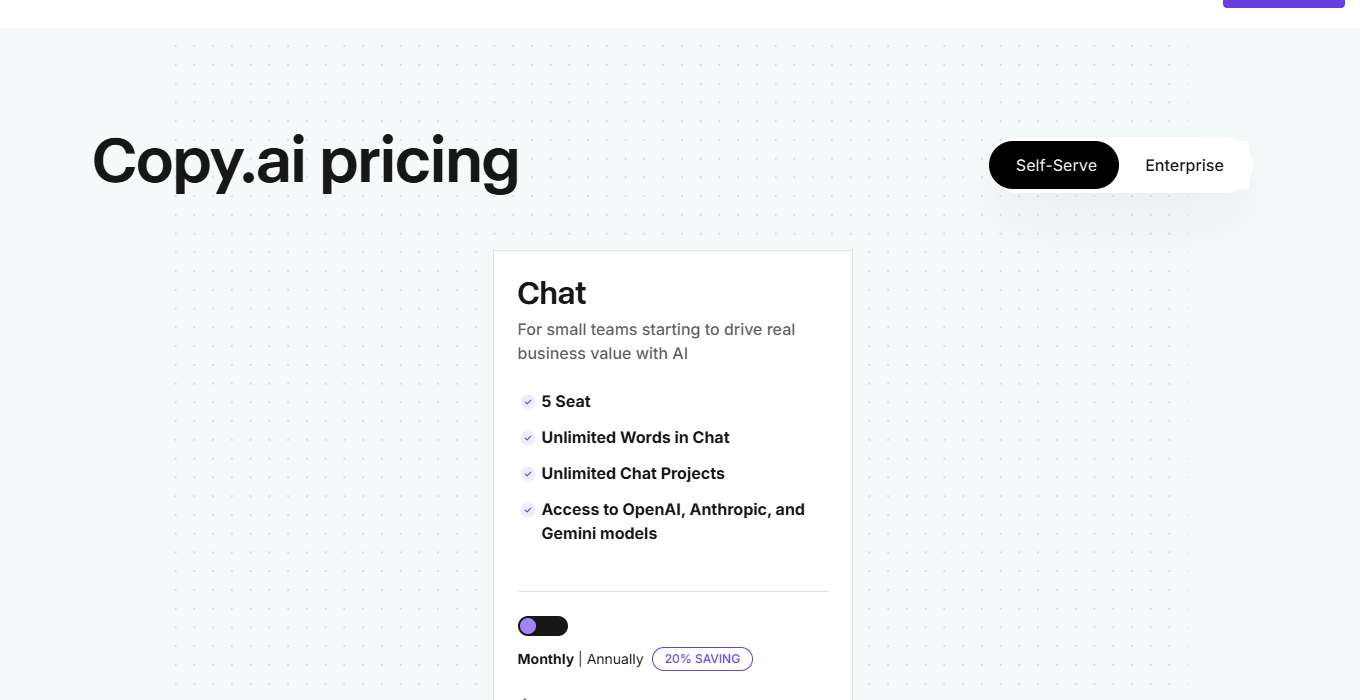Click the Unlimited Words in Chat feature
Viewport: 1360px width, 700px height.
[x=635, y=437]
